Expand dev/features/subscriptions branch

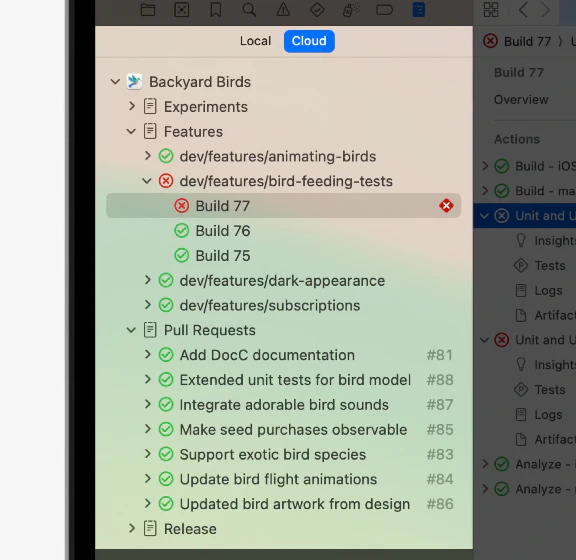[148, 305]
